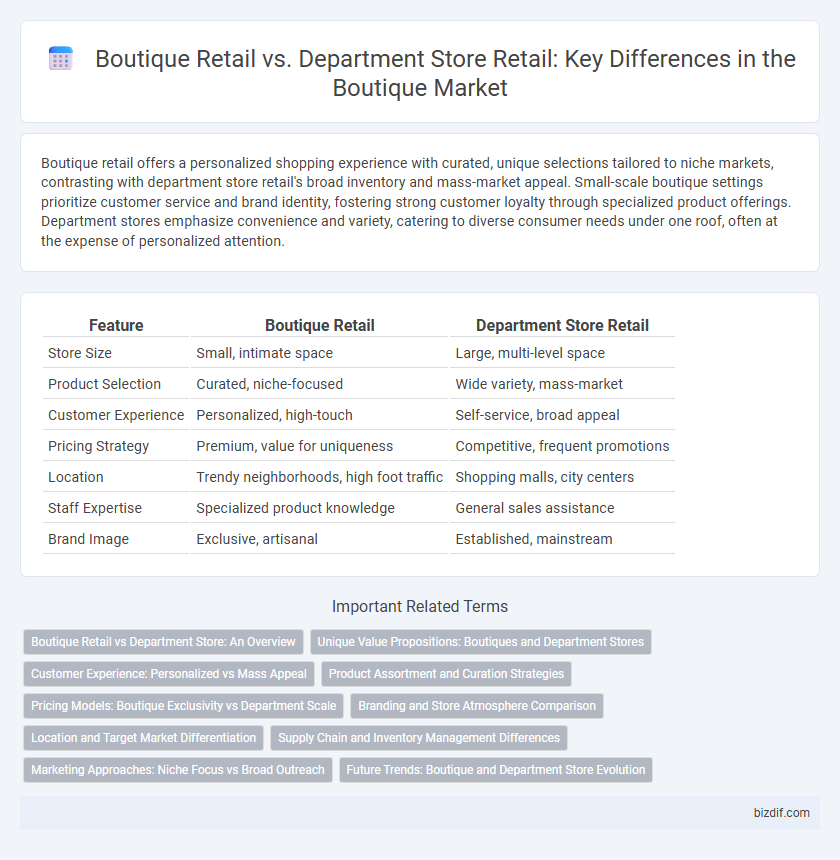Click 'Pricing Models: Boutique Exclusivity vs Department Scale'
The width and height of the screenshot is (840, 860).
[183, 706]
